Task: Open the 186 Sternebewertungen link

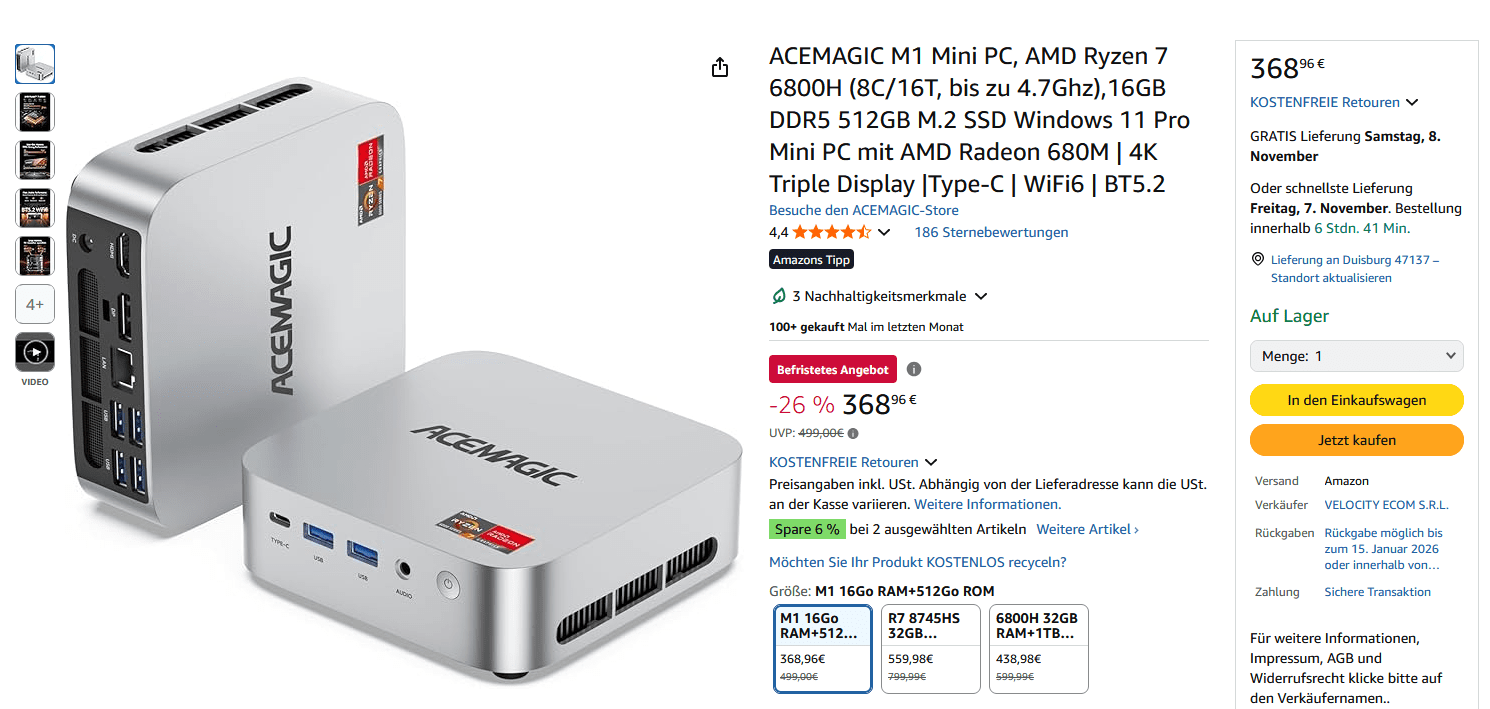Action: [991, 232]
